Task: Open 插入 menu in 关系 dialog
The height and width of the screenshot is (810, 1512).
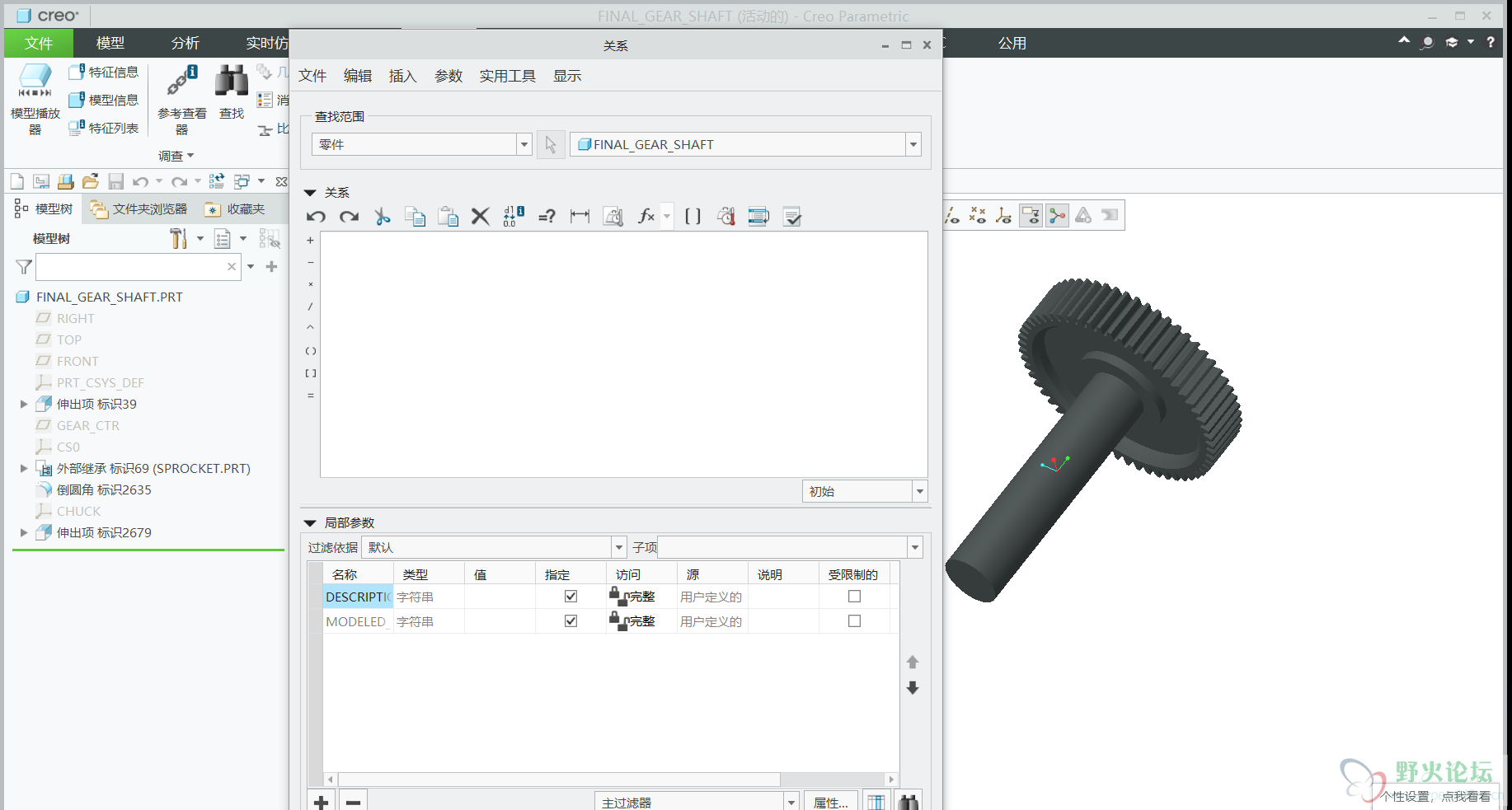Action: (403, 76)
